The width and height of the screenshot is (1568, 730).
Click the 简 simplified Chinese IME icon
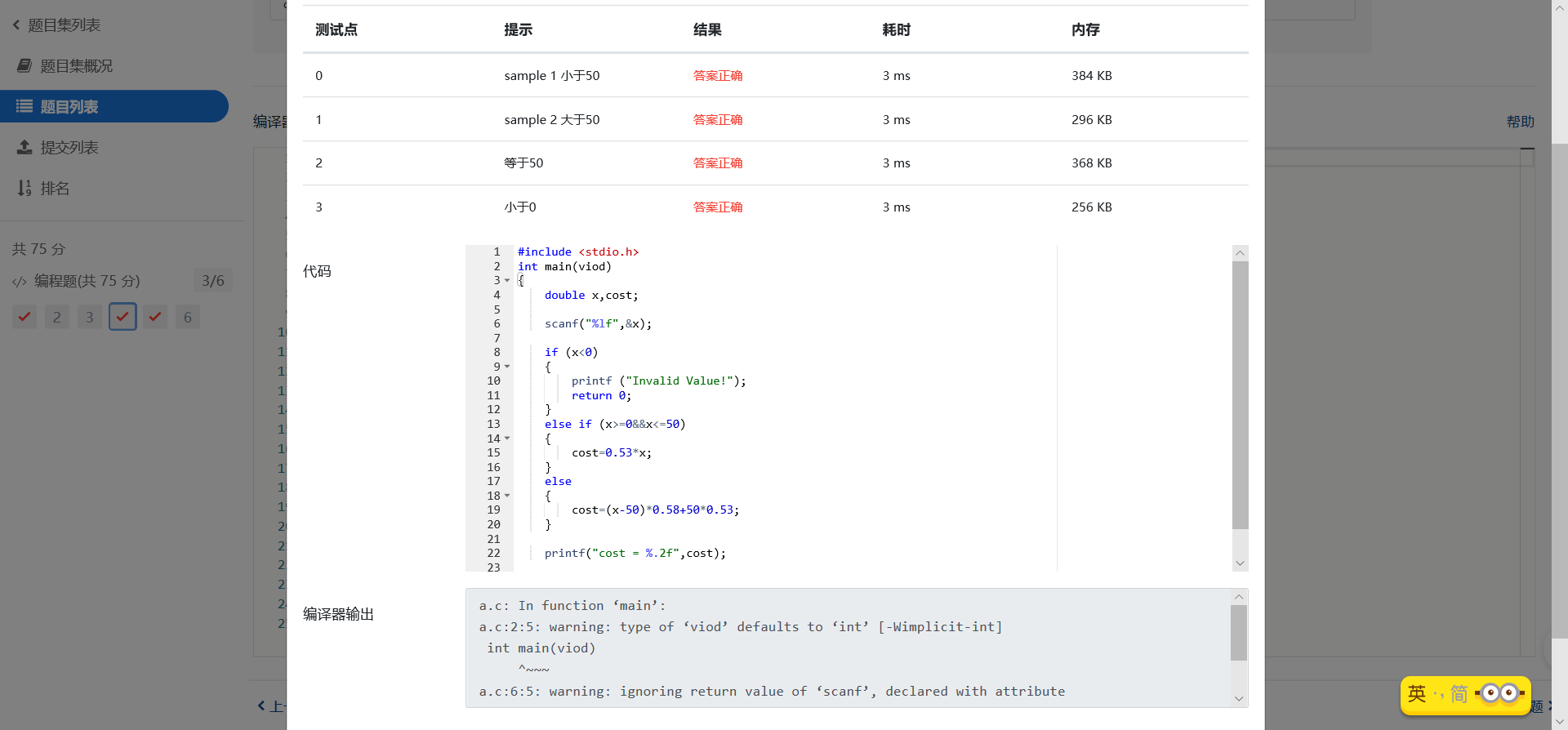[x=1459, y=693]
